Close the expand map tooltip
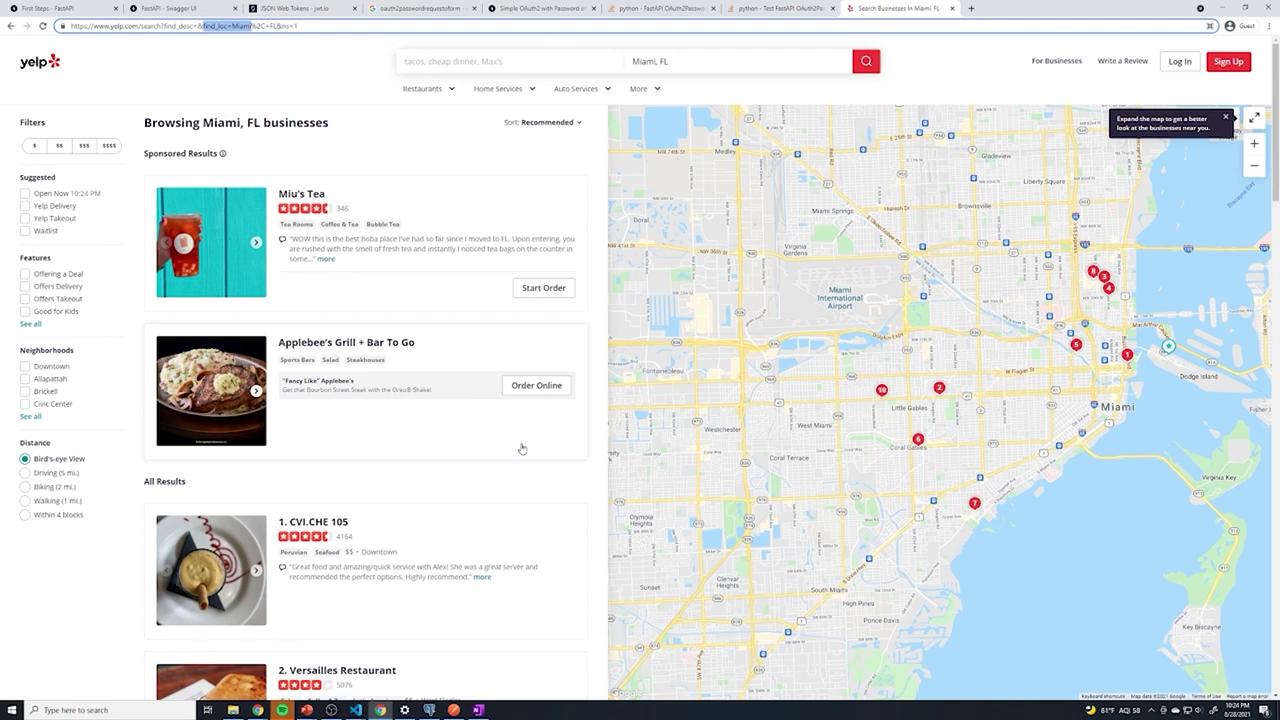This screenshot has width=1280, height=720. tap(1225, 117)
